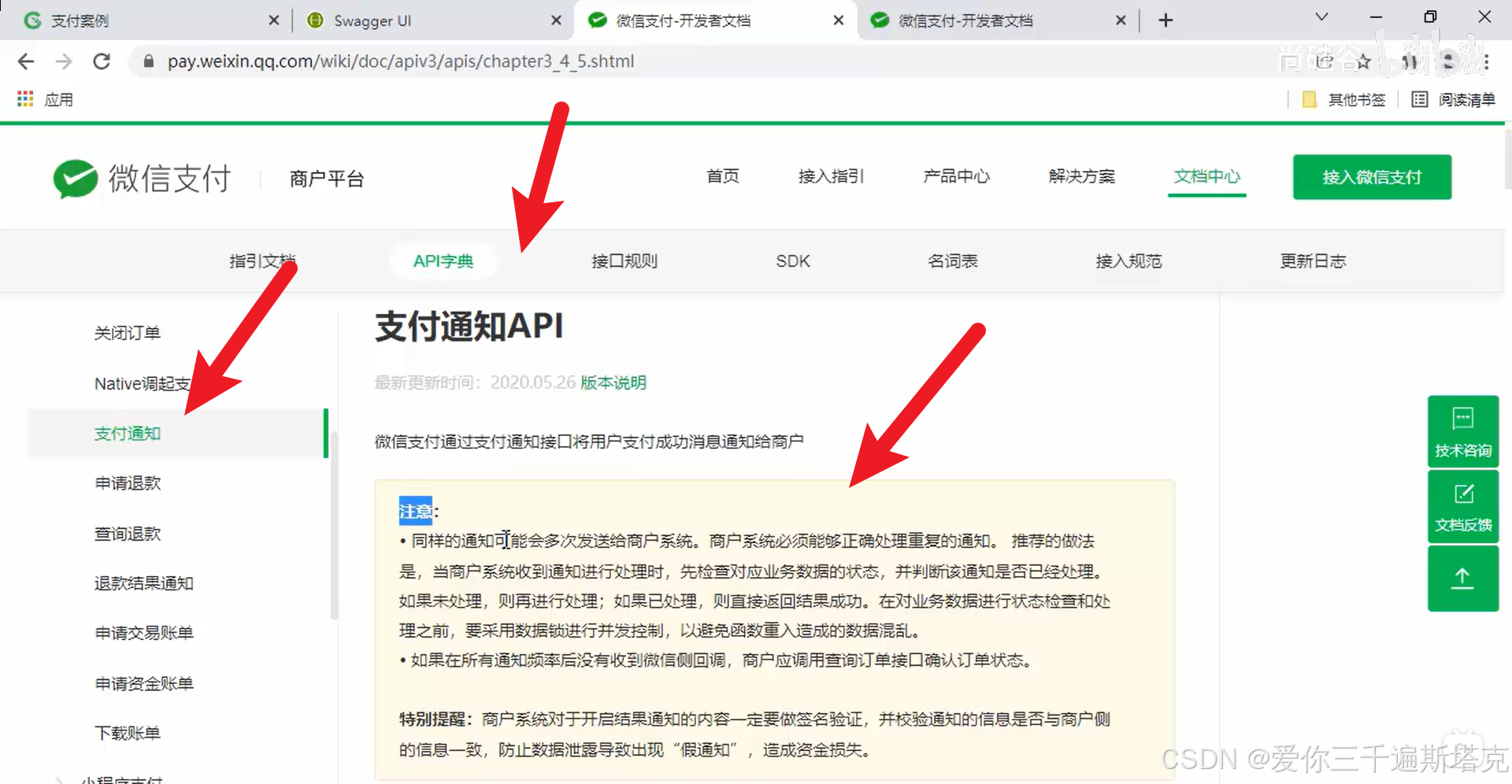
Task: Open 解决方案 in top navigation
Action: point(1081,176)
